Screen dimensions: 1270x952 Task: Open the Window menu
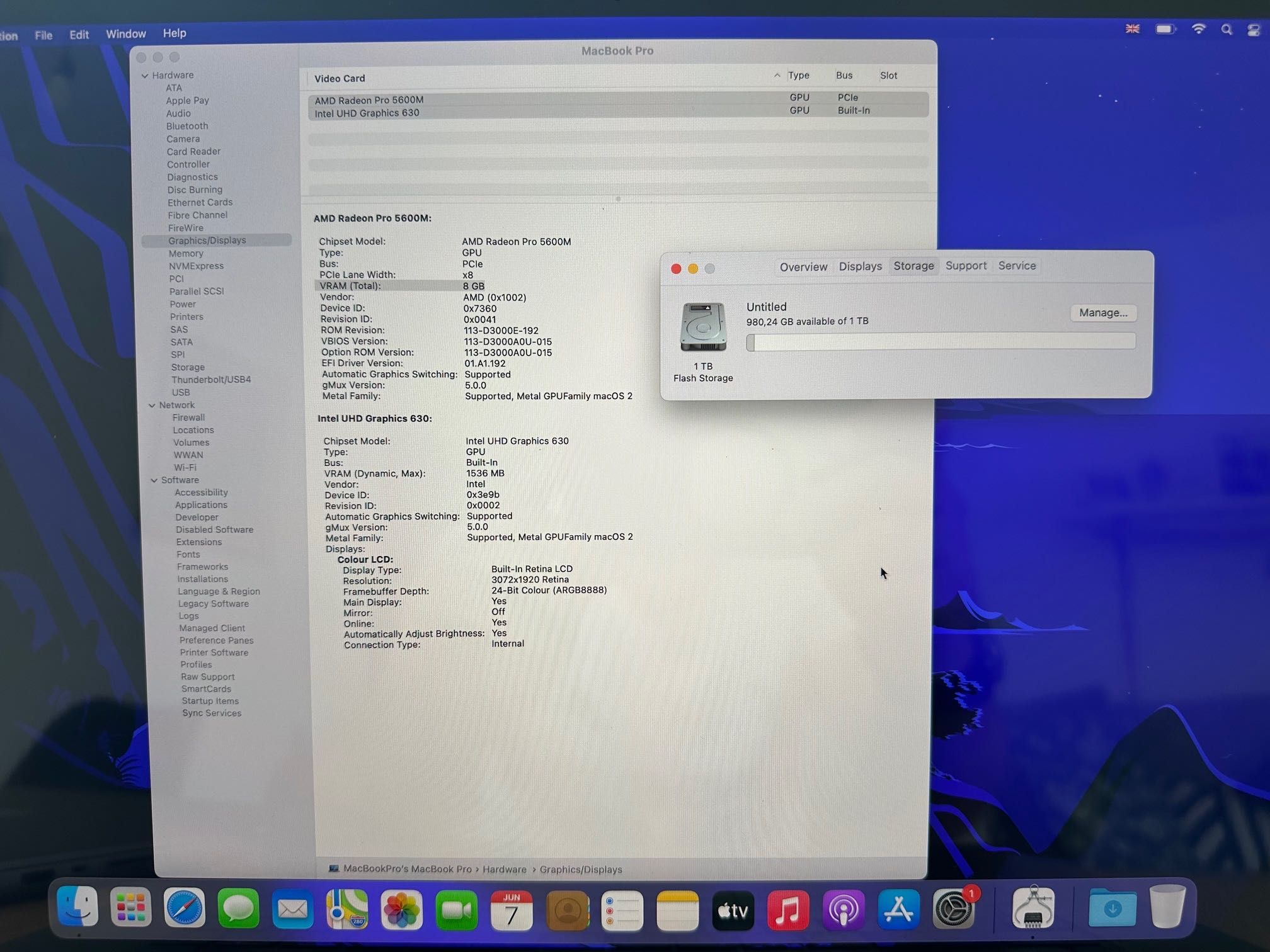click(125, 34)
